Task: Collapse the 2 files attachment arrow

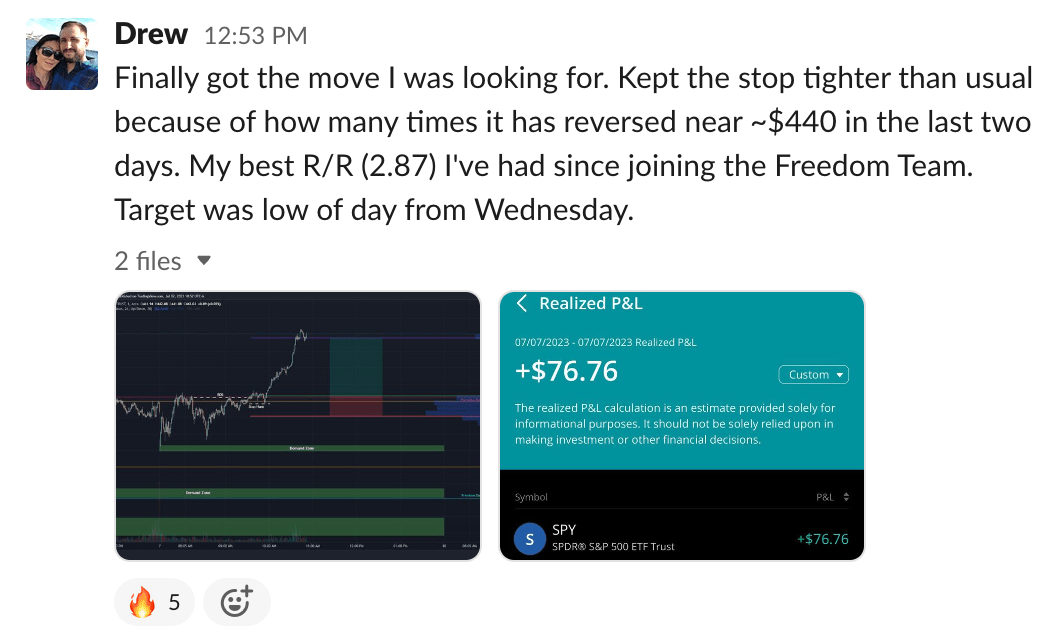Action: [204, 261]
